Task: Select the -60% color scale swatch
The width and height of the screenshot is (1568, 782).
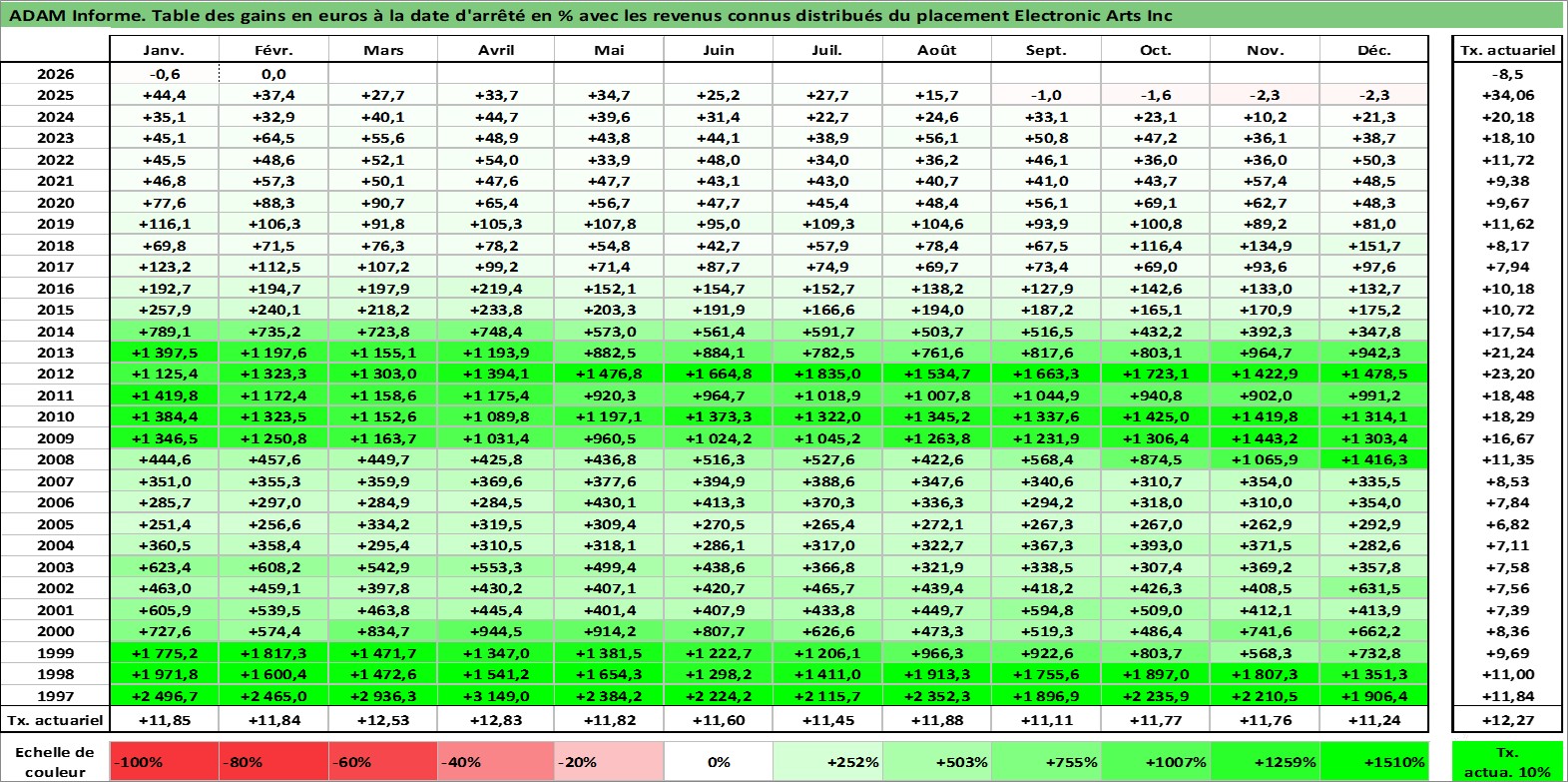Action: (x=382, y=762)
